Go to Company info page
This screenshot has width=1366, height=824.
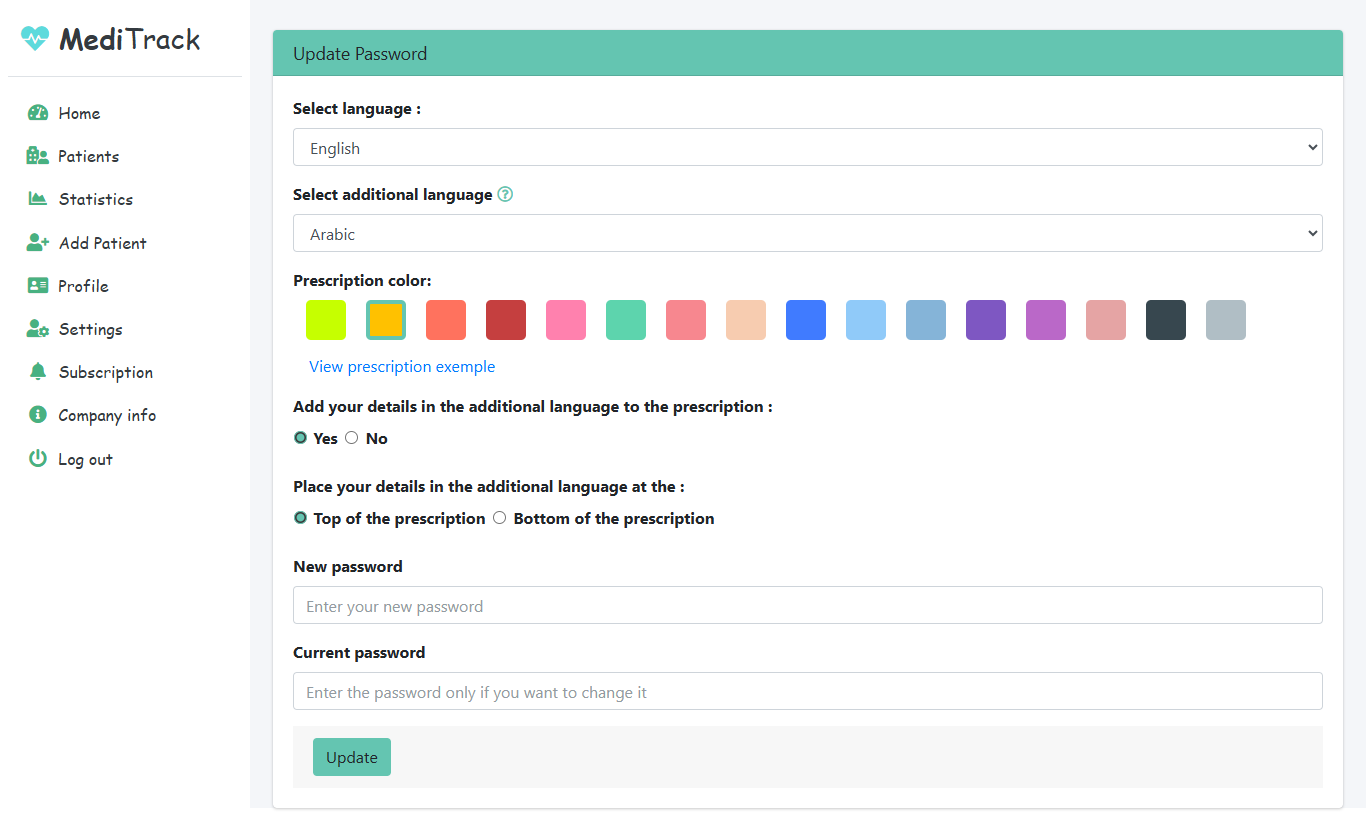click(106, 415)
